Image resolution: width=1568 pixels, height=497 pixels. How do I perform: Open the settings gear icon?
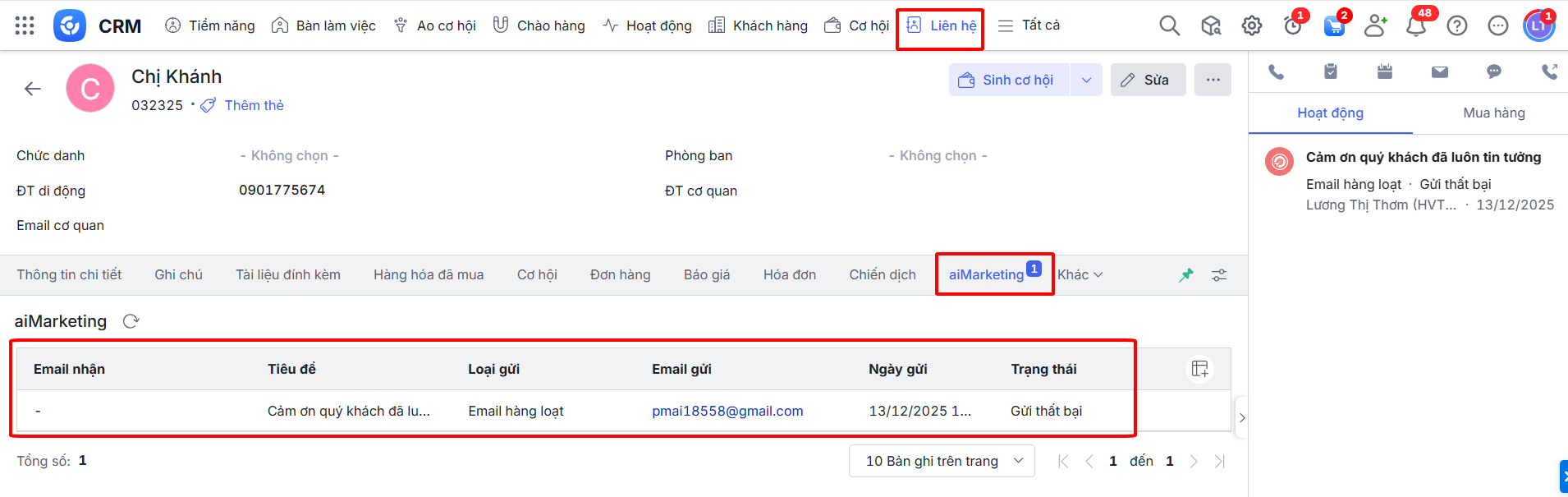click(1252, 25)
